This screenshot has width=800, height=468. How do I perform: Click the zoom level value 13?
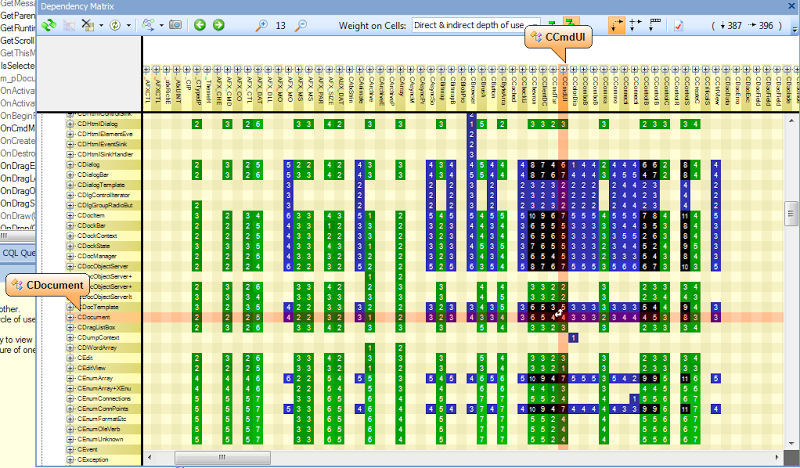tap(280, 26)
